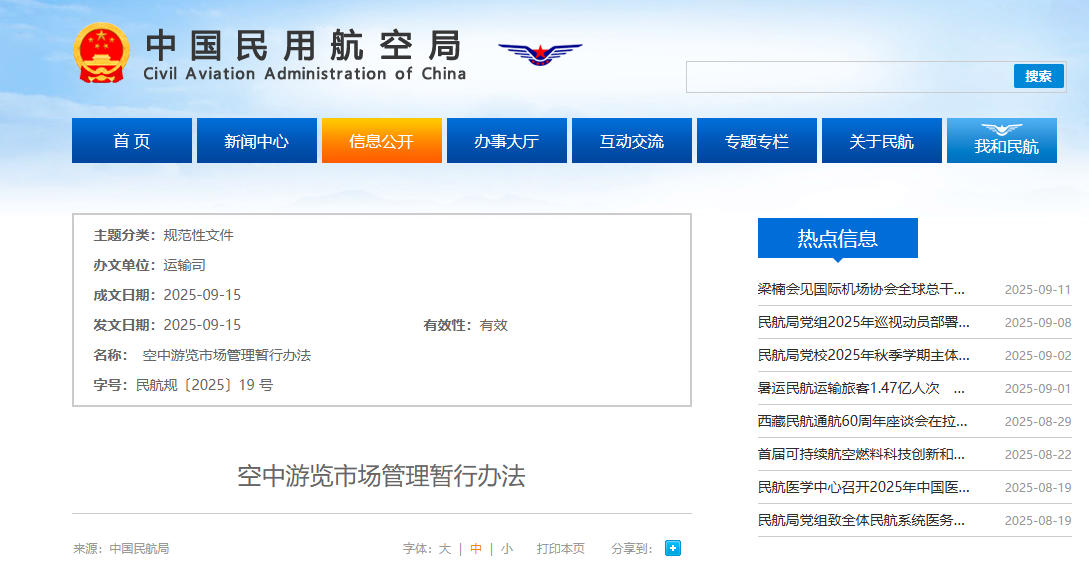This screenshot has width=1089, height=567.
Task: Set font size to small 小
Action: point(507,549)
